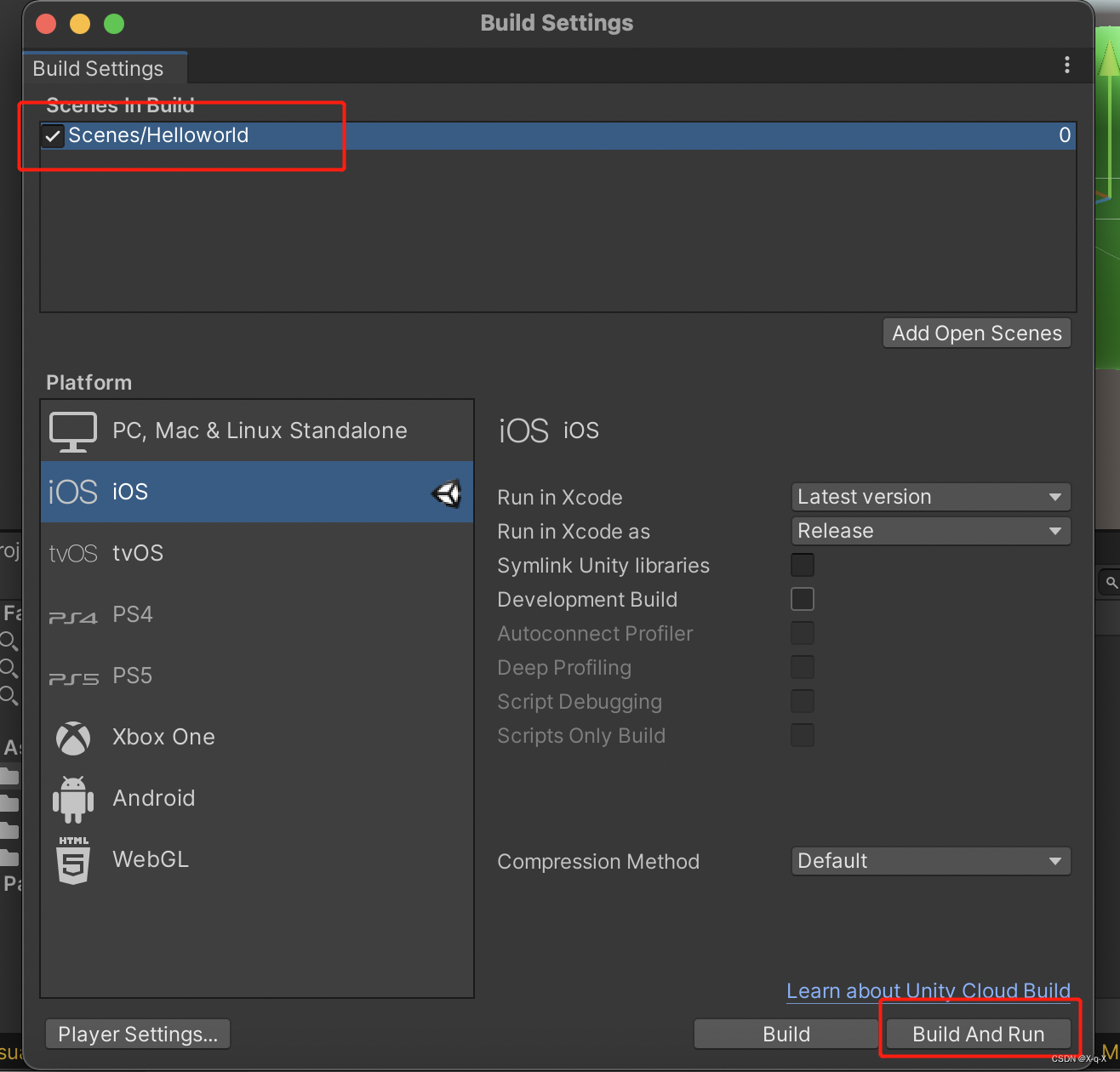Click the tvOS platform logo icon
This screenshot has width=1120, height=1072.
73,554
